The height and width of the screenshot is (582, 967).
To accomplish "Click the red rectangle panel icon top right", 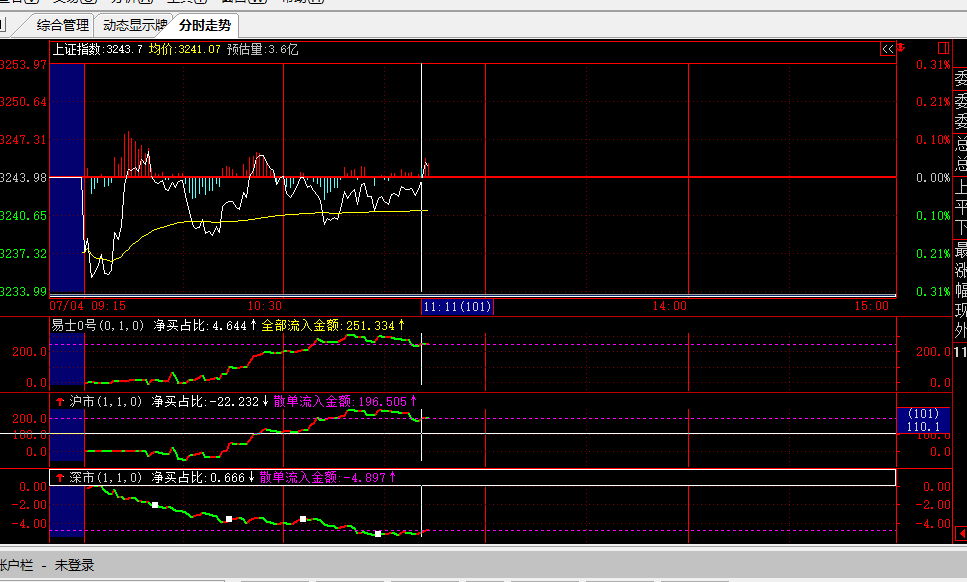I will tap(943, 48).
